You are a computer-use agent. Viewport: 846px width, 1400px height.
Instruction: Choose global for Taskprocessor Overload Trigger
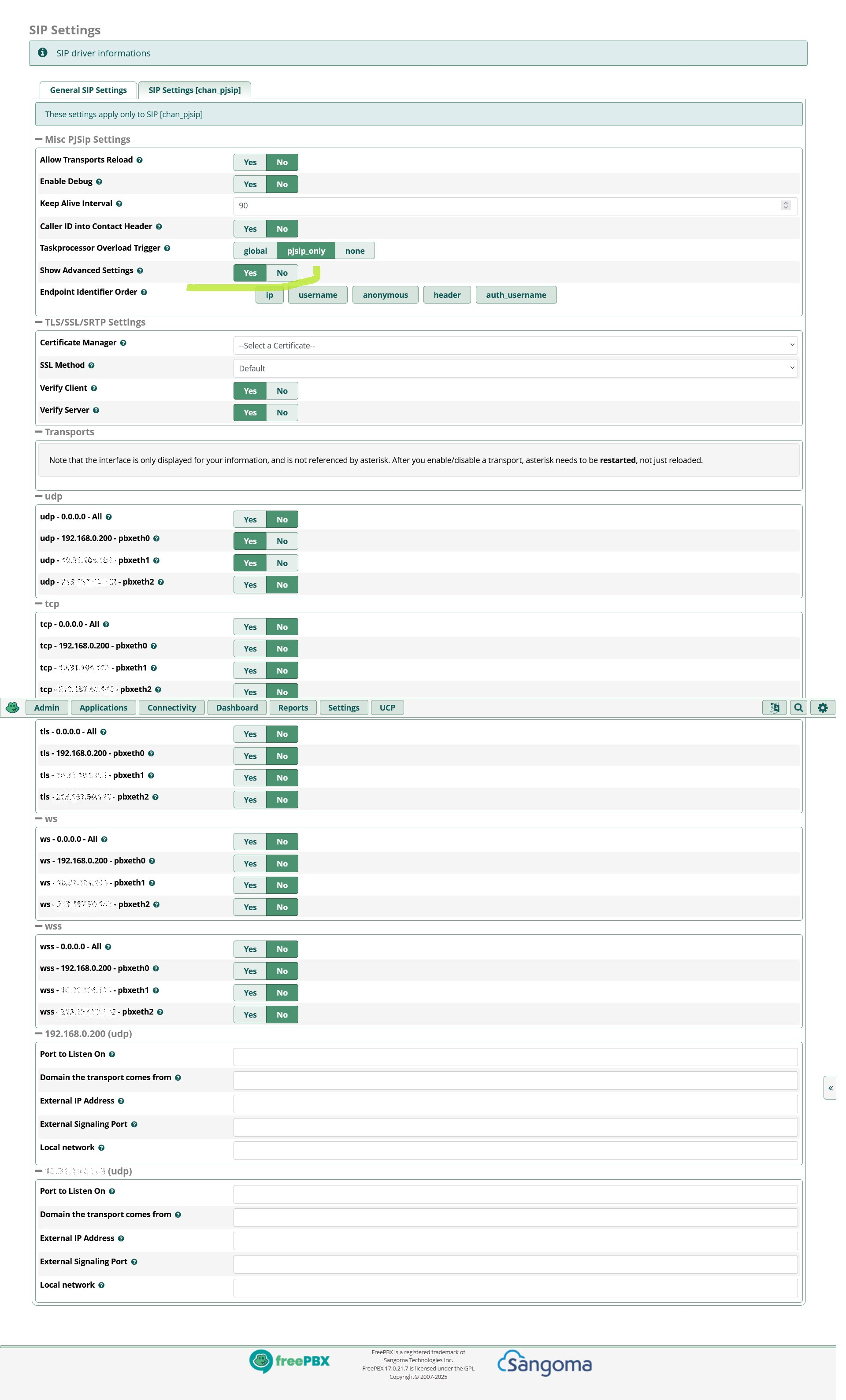click(255, 251)
